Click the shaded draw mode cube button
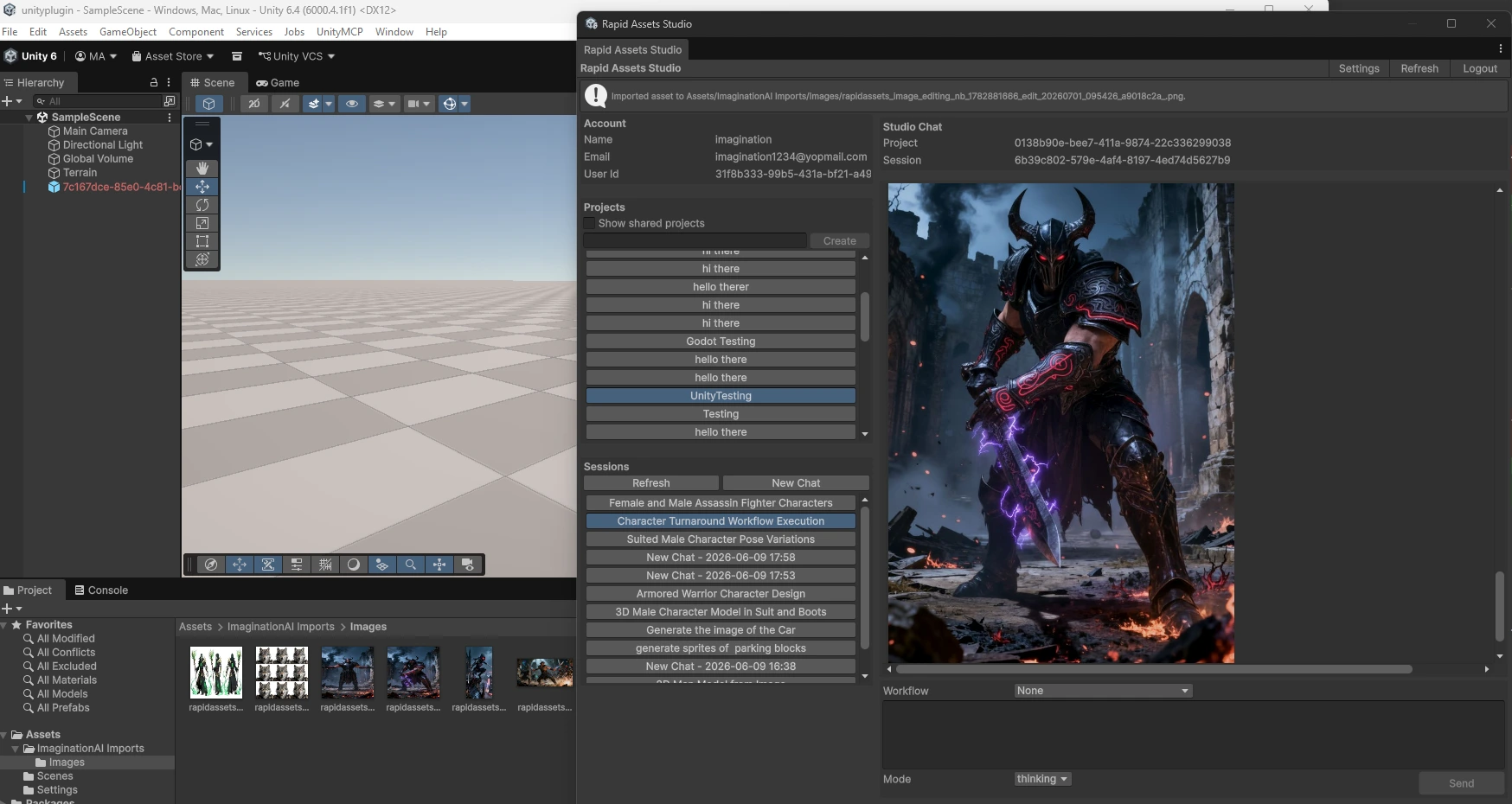This screenshot has height=804, width=1512. pos(208,104)
